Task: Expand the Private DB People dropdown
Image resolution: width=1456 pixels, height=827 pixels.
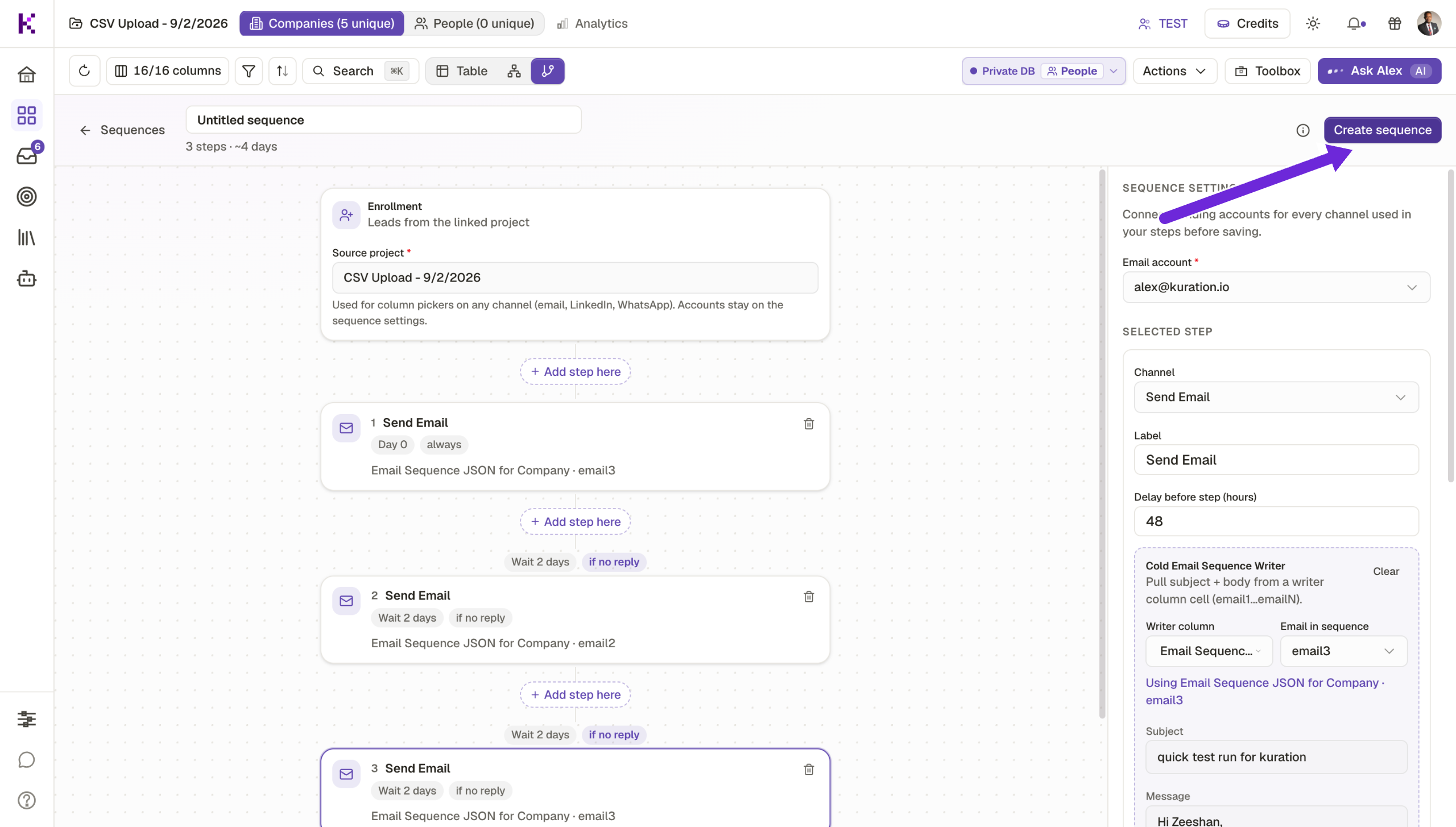Action: click(1043, 71)
